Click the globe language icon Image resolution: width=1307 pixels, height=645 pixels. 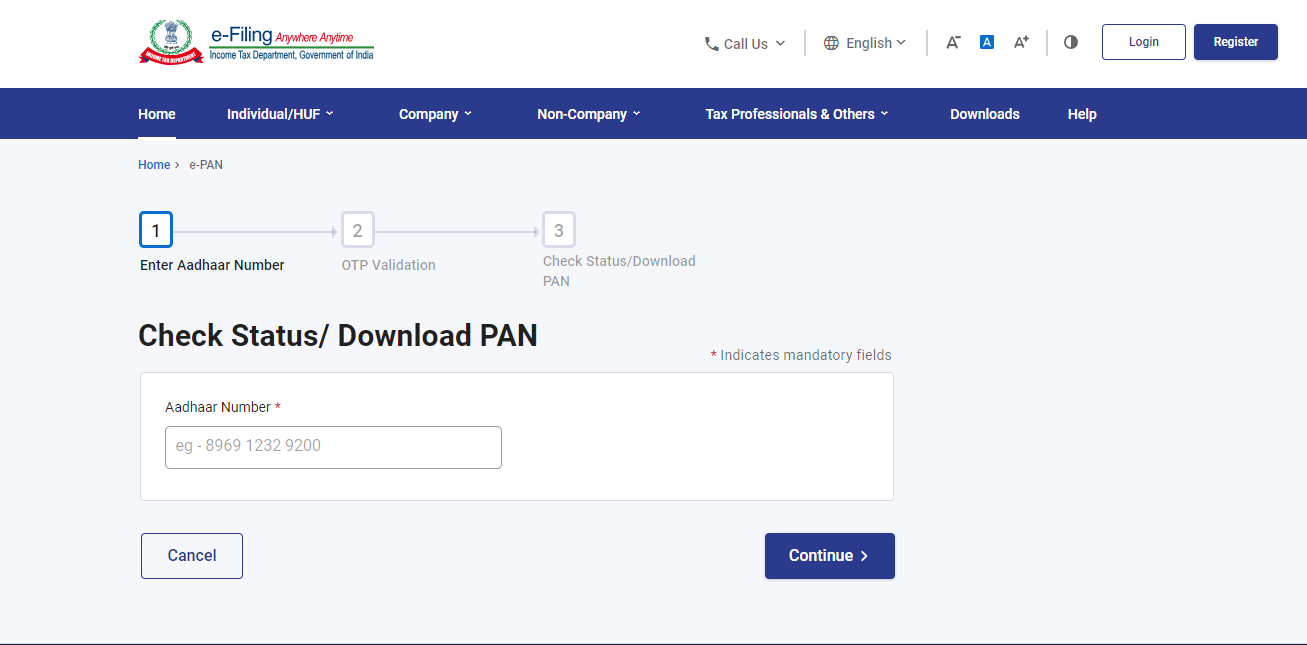tap(831, 43)
